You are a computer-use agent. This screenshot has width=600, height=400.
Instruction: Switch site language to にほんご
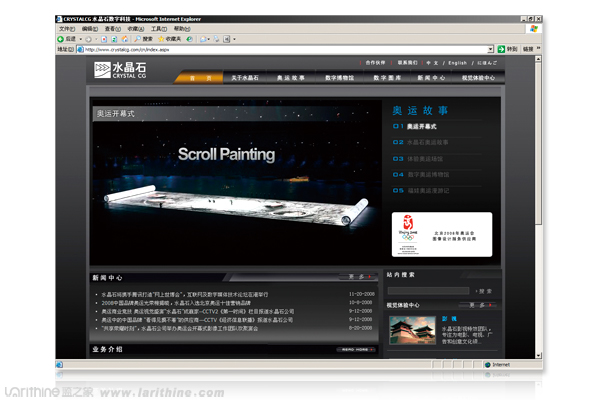coord(487,63)
